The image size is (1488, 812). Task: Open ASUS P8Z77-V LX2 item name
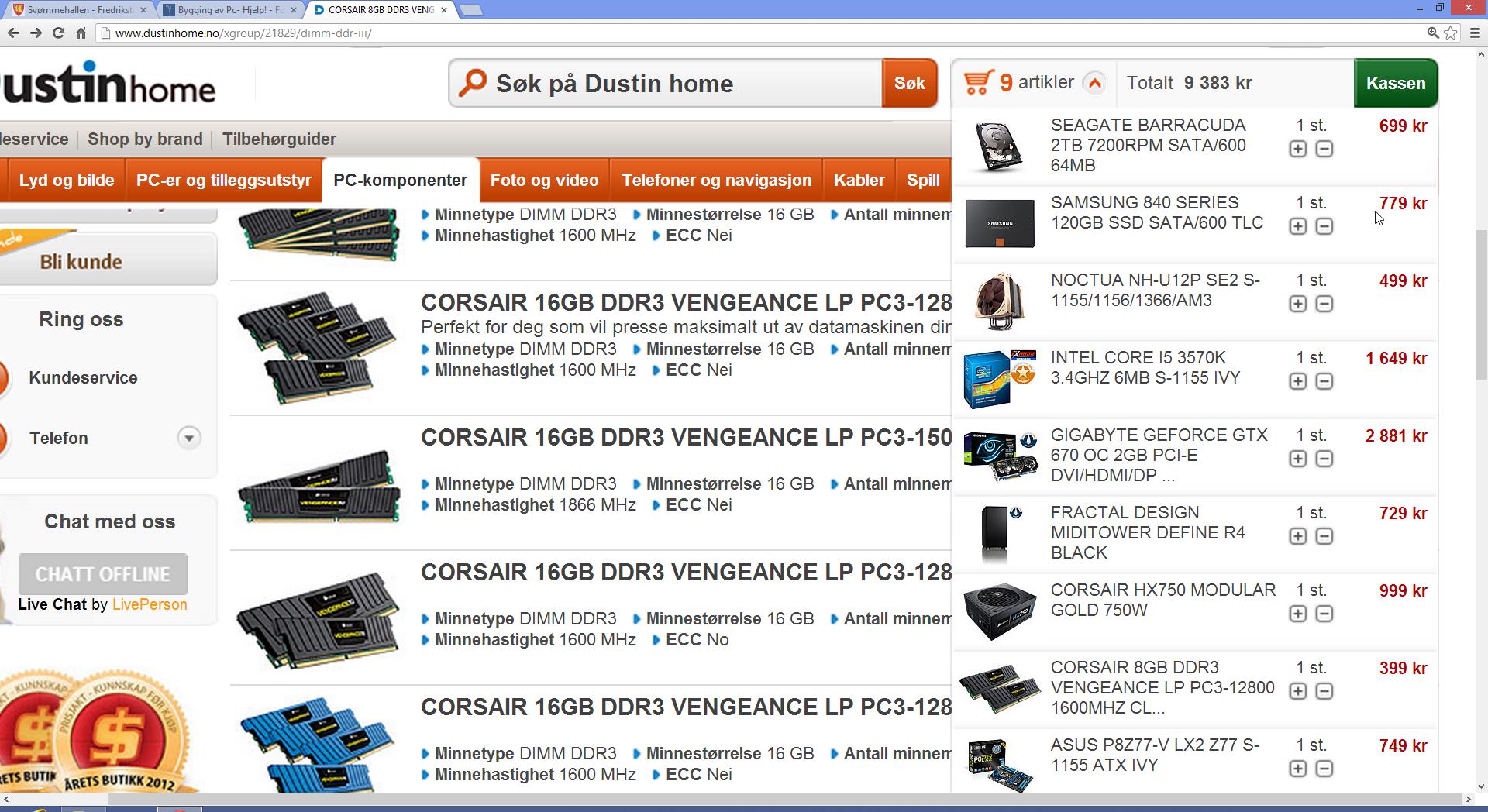[1155, 755]
